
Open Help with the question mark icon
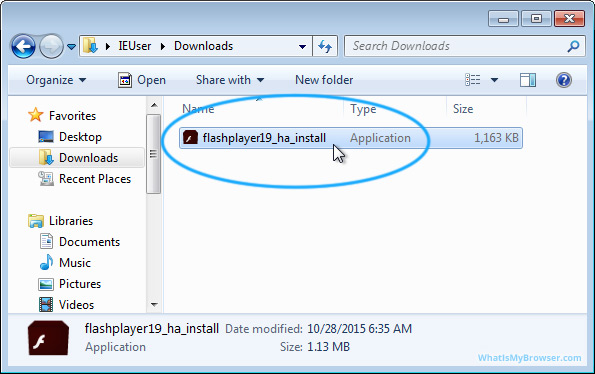tap(564, 80)
